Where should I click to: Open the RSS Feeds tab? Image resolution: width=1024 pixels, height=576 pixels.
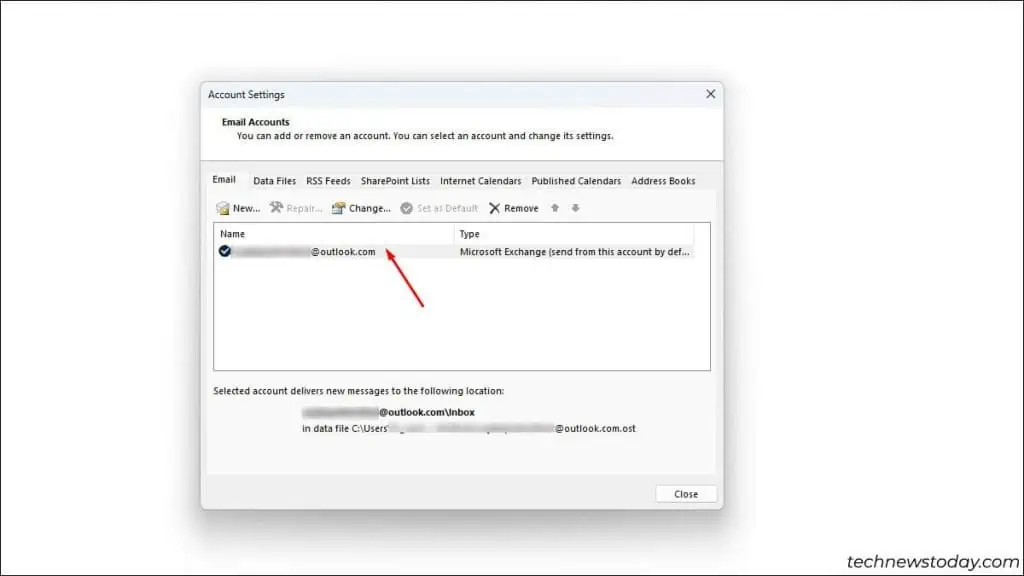(328, 181)
